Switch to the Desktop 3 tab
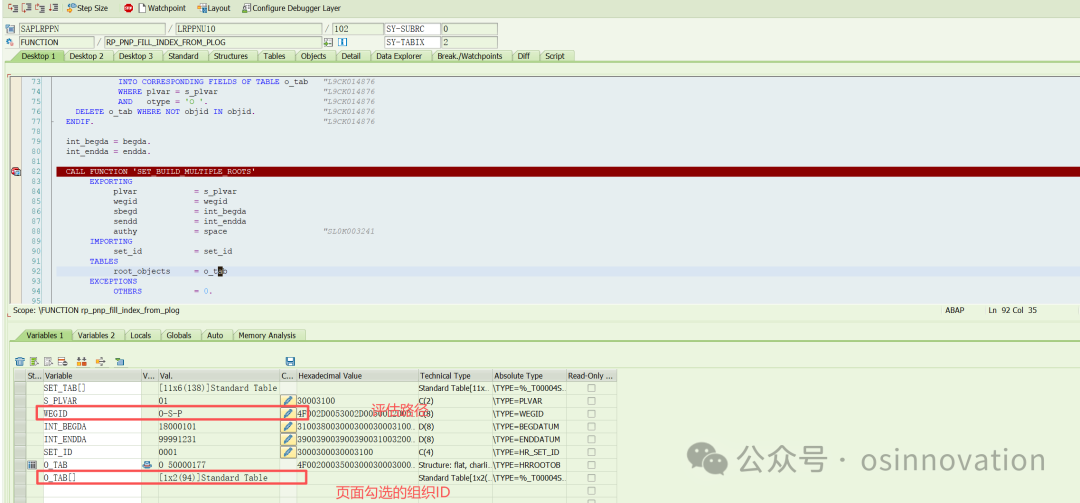Viewport: 1080px width, 503px height. 136,56
